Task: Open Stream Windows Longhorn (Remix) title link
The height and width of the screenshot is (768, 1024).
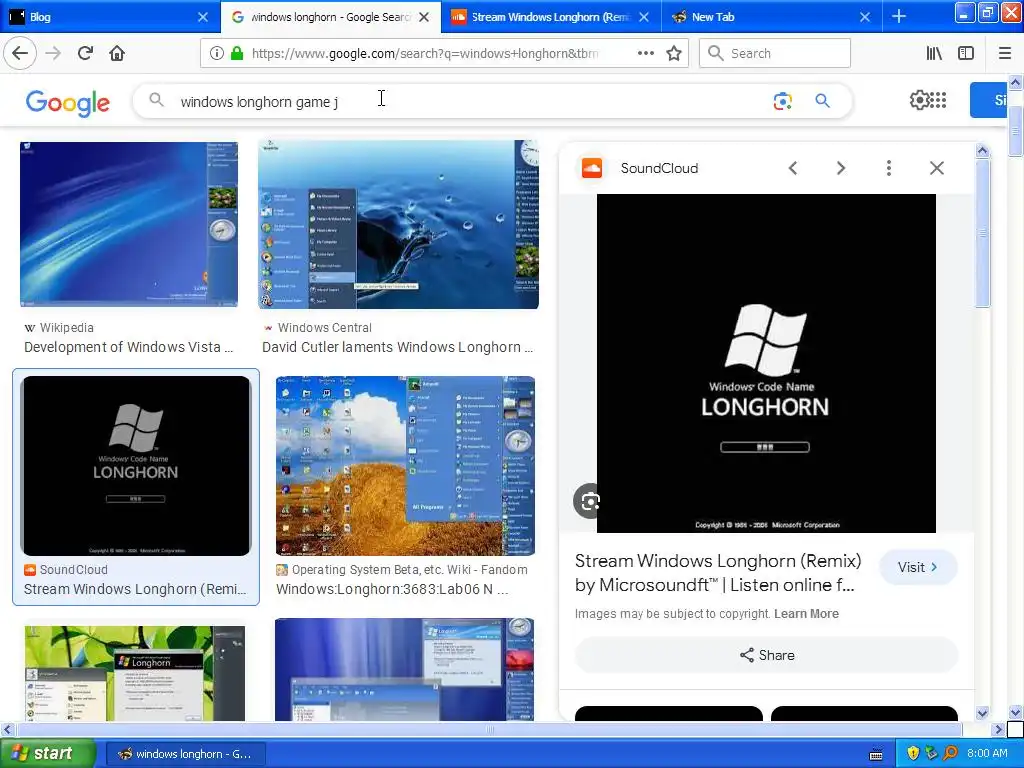Action: click(x=718, y=573)
